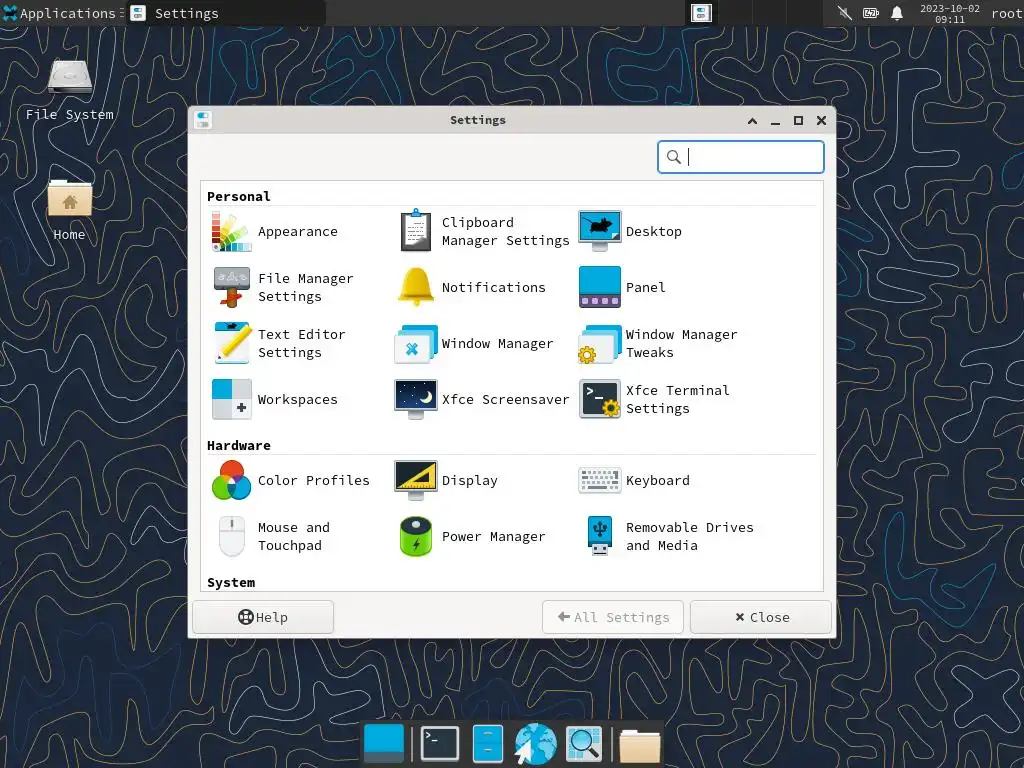Screen dimensions: 1024x768
Task: Click the "Window Manager Tweaks" label
Action: 681,344
